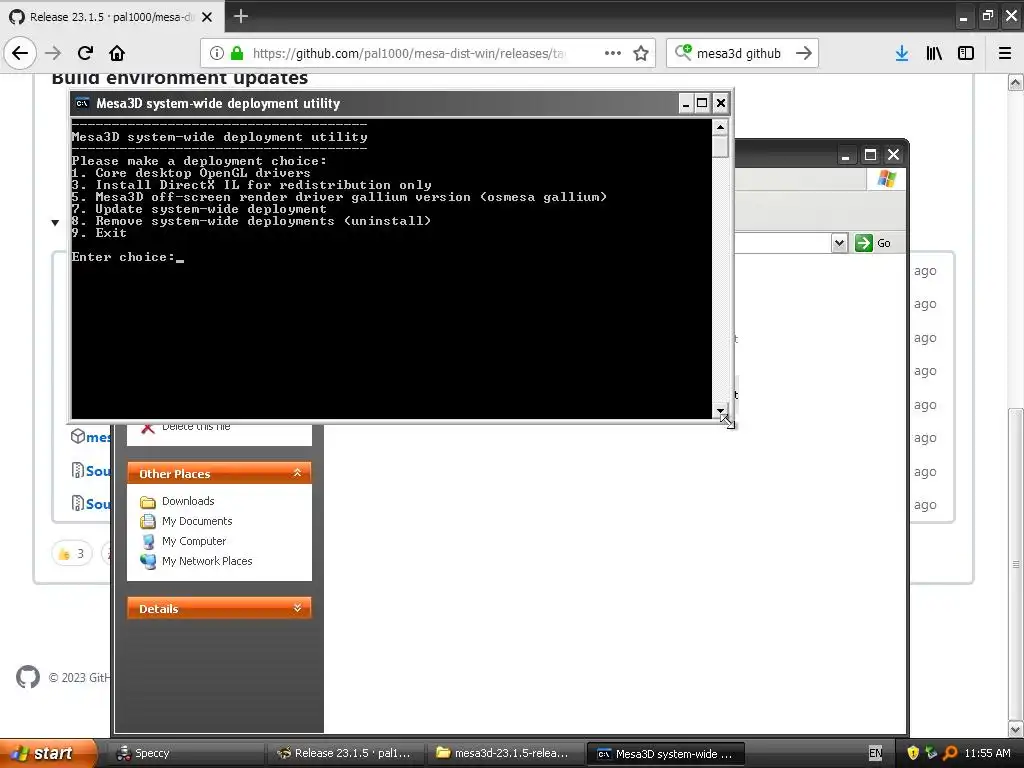Toggle the browser sidebar view
The image size is (1024, 768).
966,54
